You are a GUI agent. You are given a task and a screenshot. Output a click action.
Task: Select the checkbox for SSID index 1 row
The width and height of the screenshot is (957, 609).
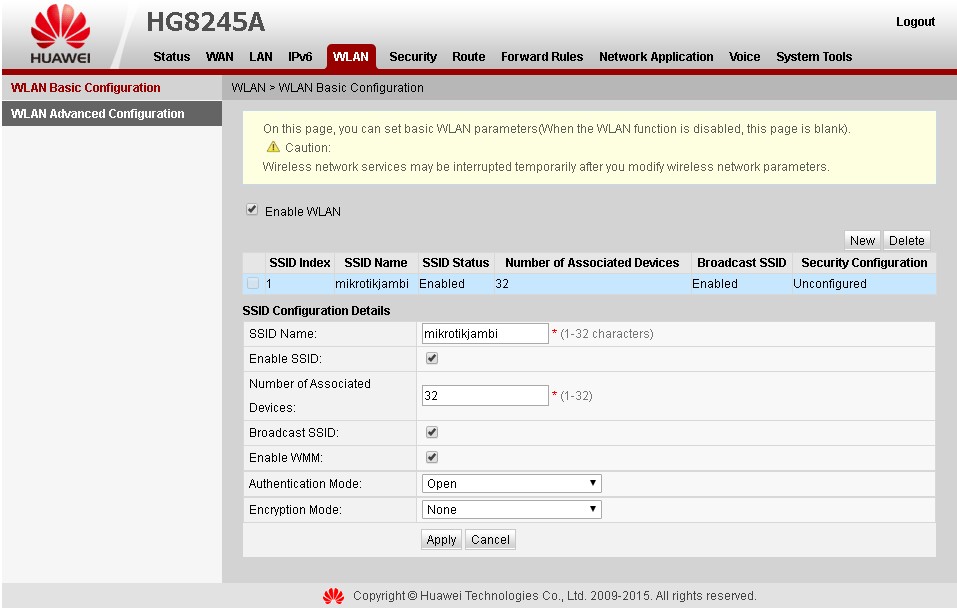tap(253, 283)
